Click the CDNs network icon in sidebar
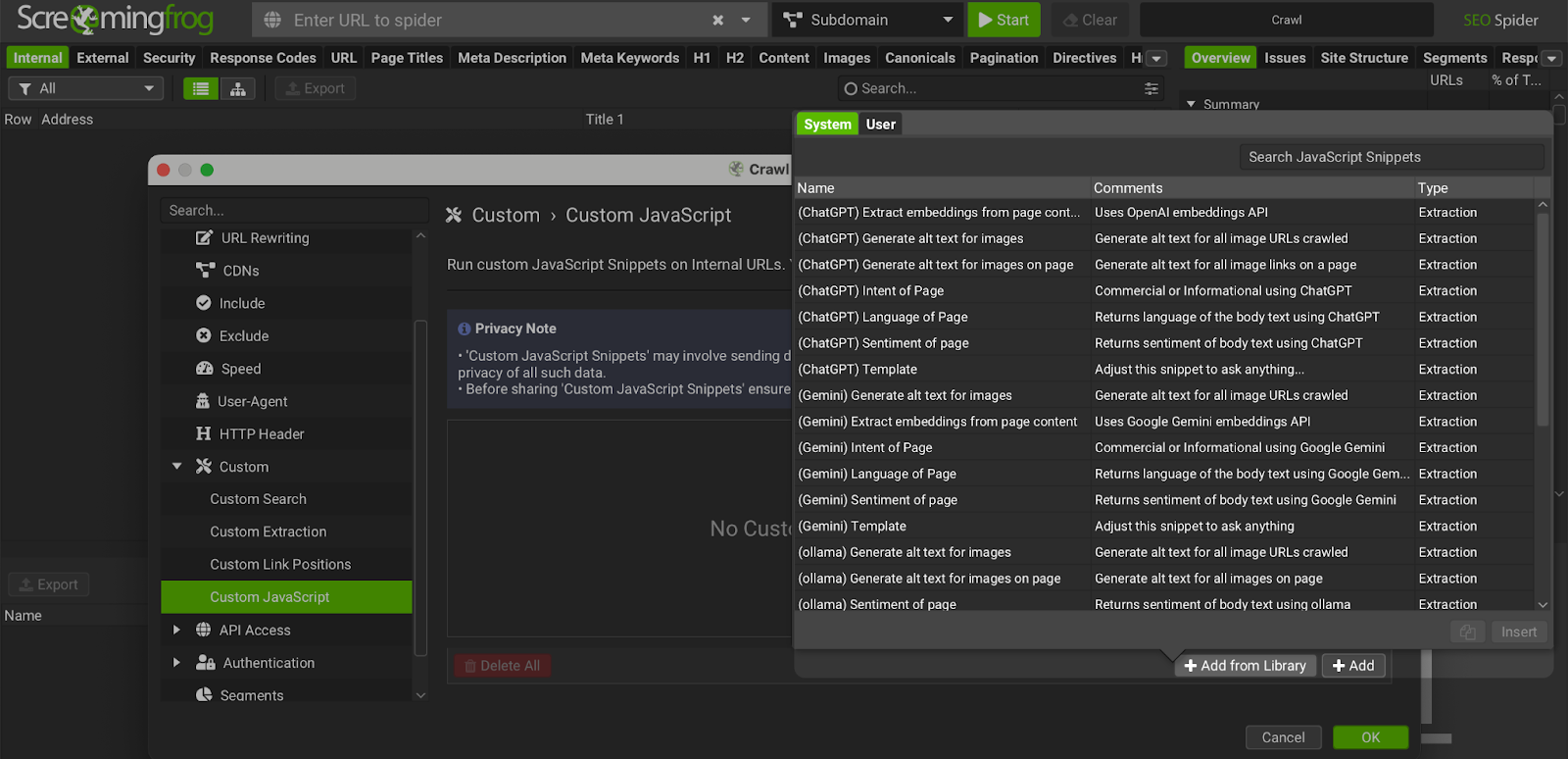Image resolution: width=1568 pixels, height=759 pixels. 205,270
